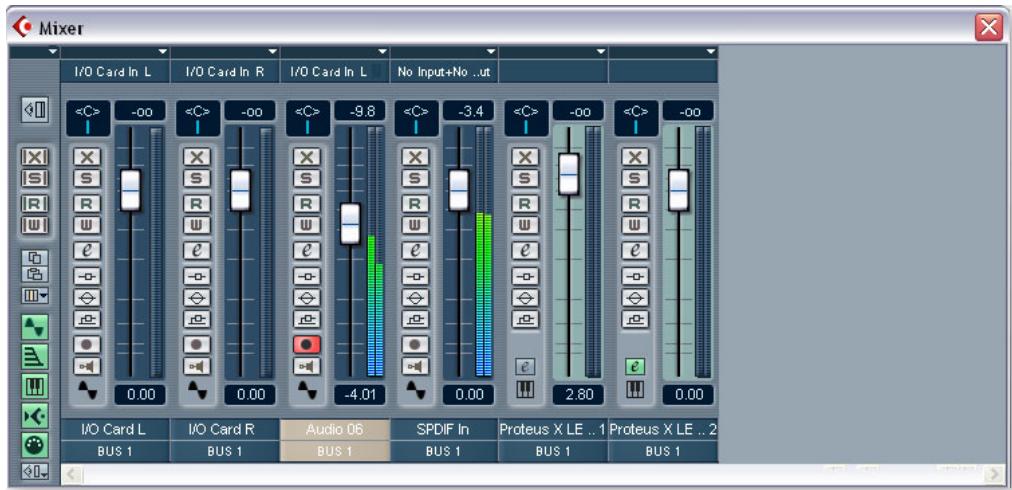Open Proteus X LE 1 VST instrument editor

pos(525,367)
